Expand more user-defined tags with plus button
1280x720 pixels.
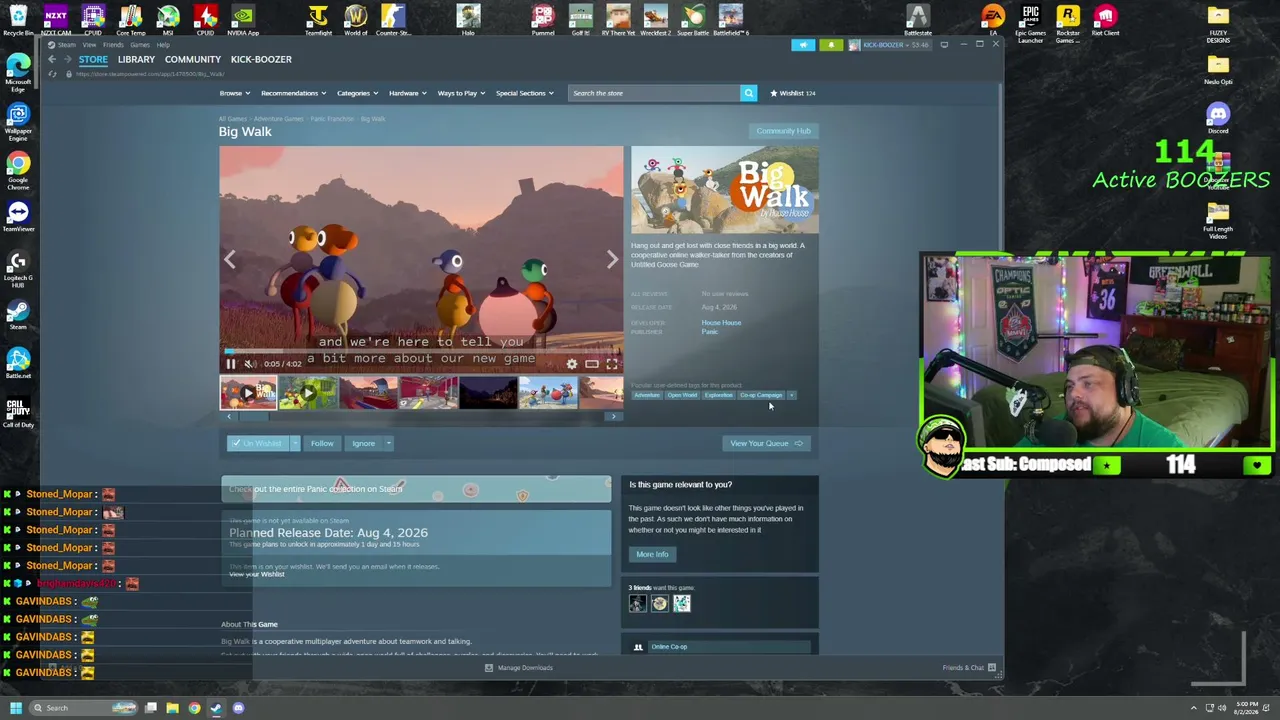coord(791,395)
